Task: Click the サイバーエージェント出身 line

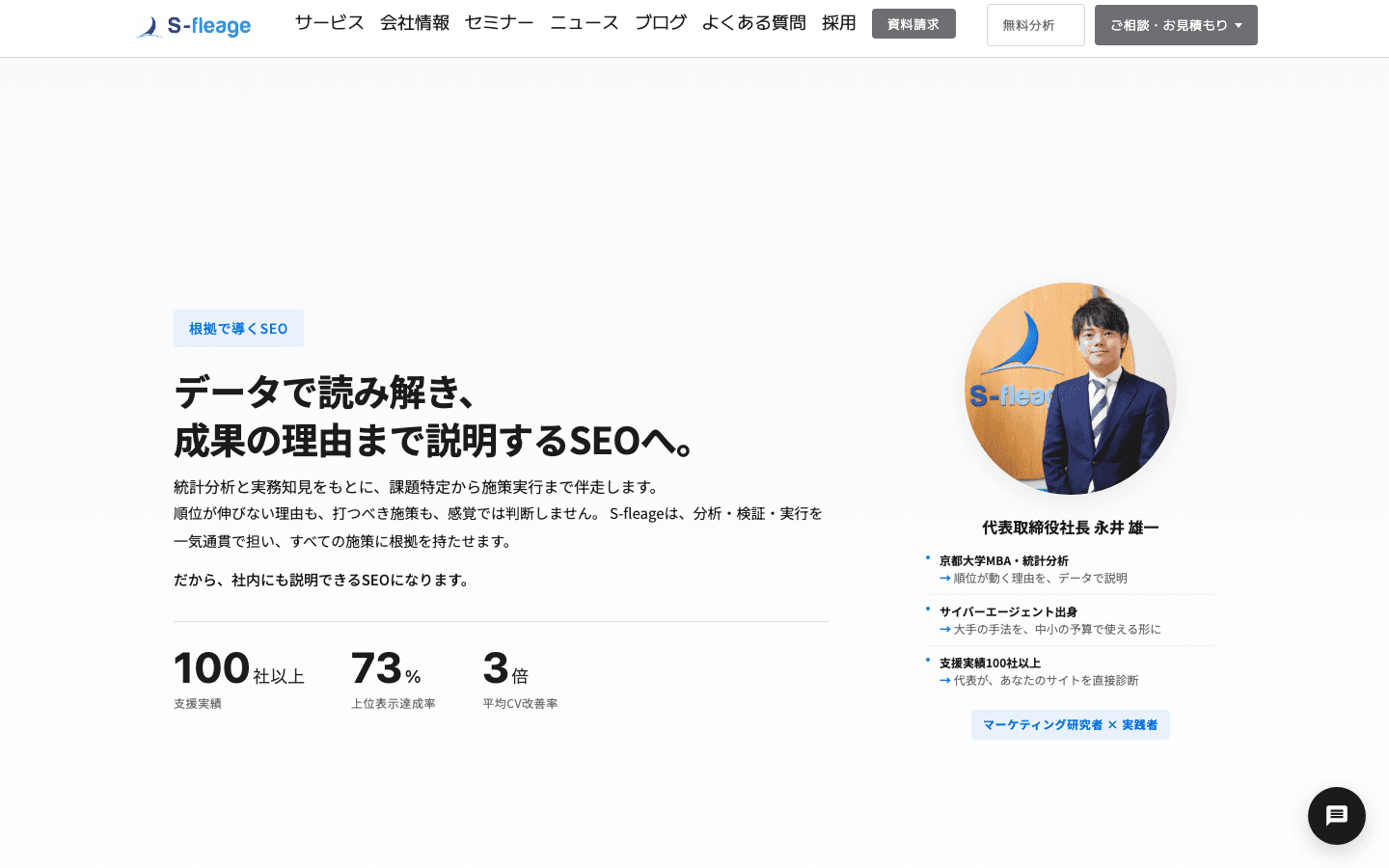Action: (1008, 611)
